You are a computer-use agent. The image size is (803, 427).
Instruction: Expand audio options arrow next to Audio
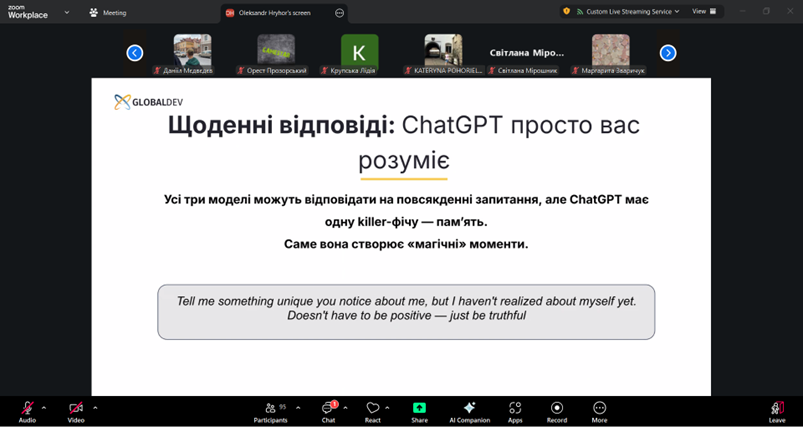pyautogui.click(x=44, y=407)
